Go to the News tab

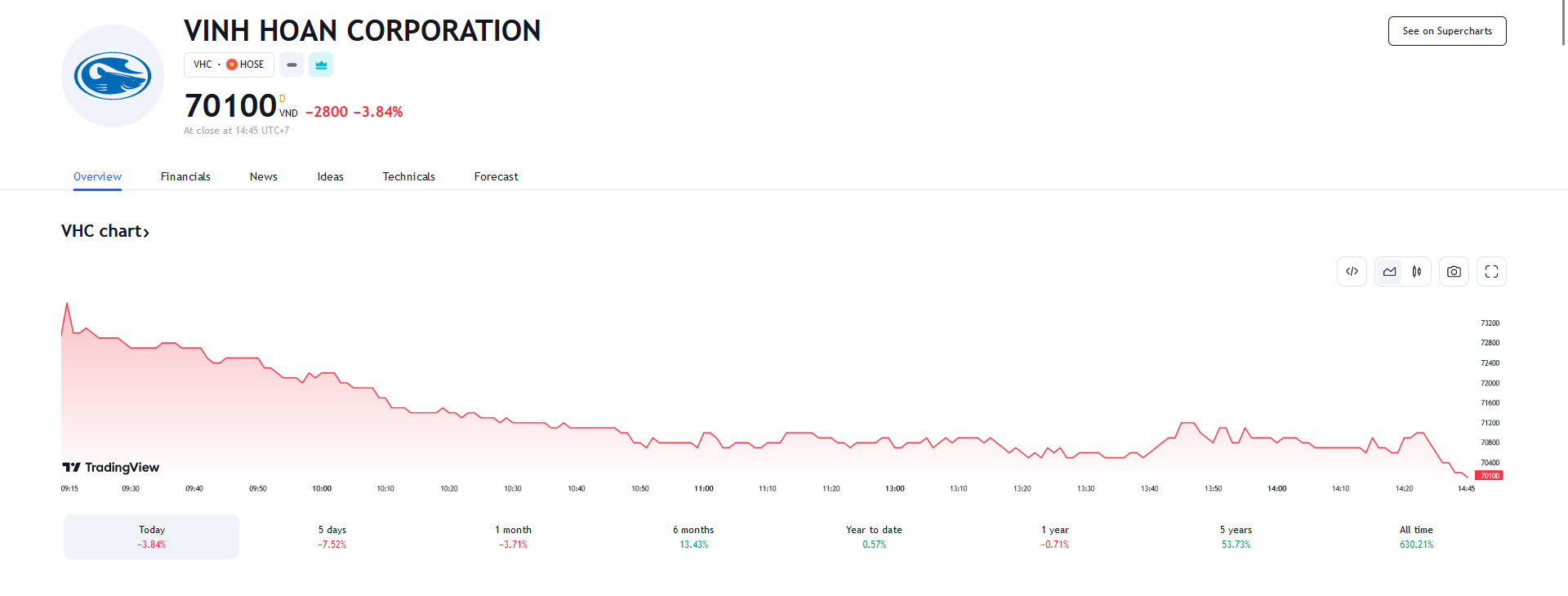pyautogui.click(x=264, y=176)
